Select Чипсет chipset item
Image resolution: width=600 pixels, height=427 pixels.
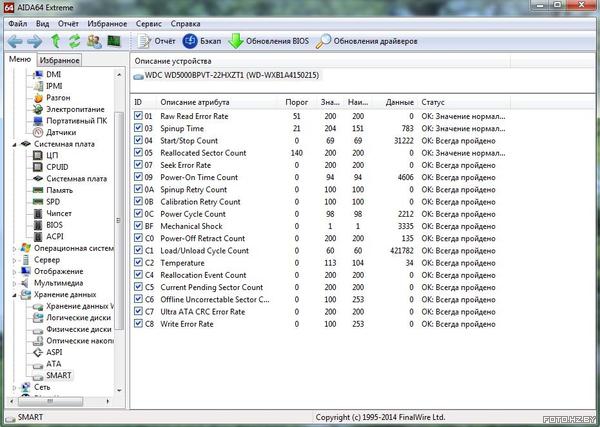(x=59, y=213)
